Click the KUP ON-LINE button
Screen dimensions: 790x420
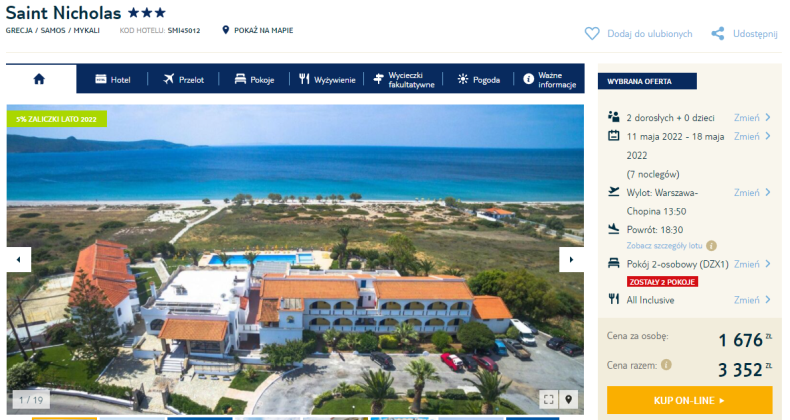click(689, 400)
